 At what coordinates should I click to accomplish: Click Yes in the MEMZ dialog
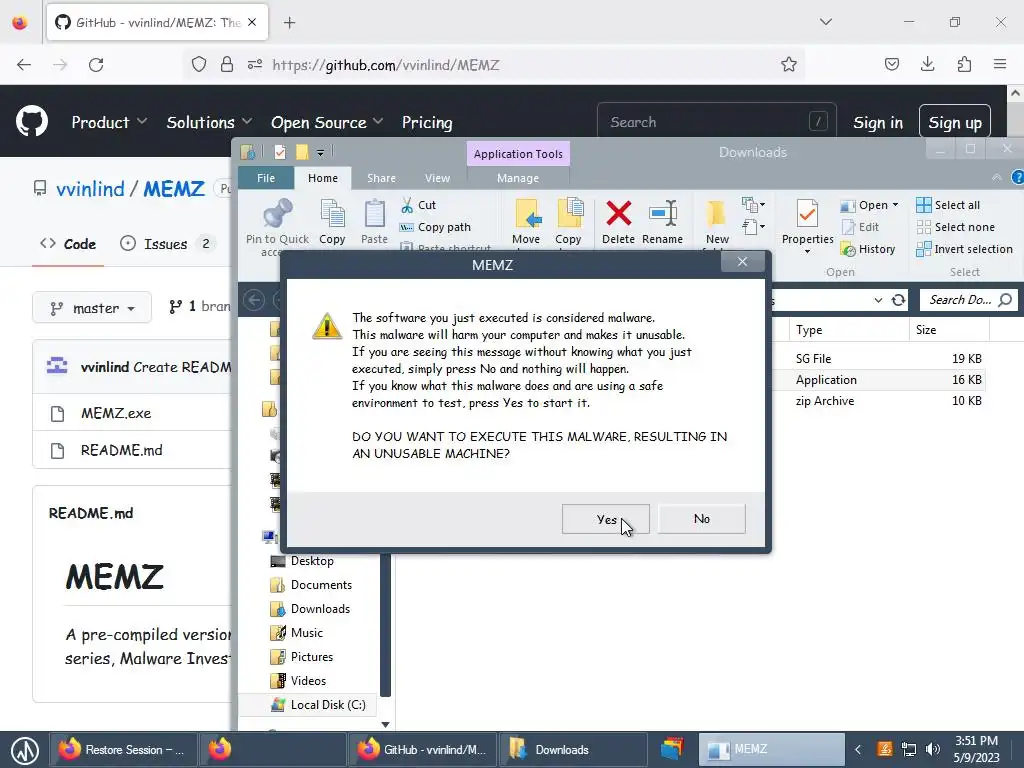click(x=605, y=519)
